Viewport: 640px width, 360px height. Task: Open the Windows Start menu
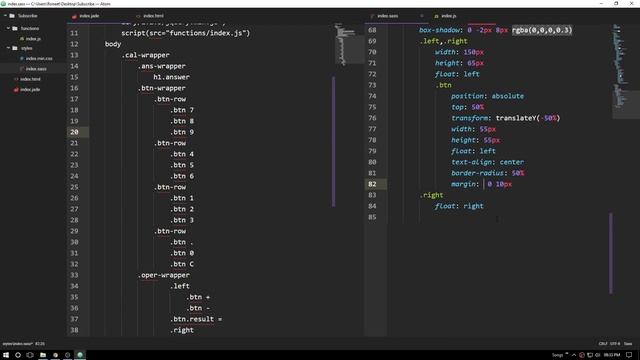click(x=6, y=355)
